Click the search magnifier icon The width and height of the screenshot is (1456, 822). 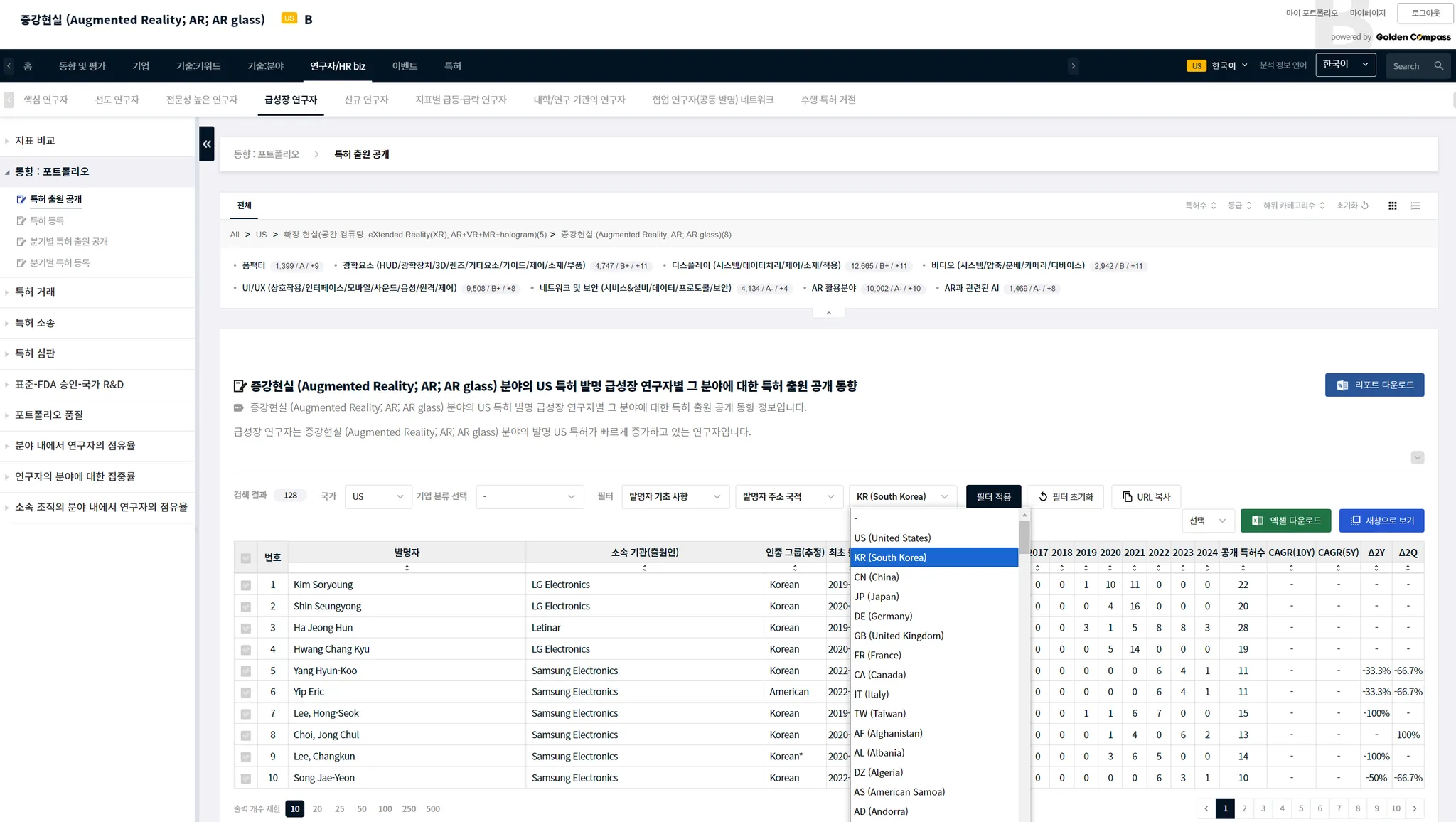(x=1438, y=66)
